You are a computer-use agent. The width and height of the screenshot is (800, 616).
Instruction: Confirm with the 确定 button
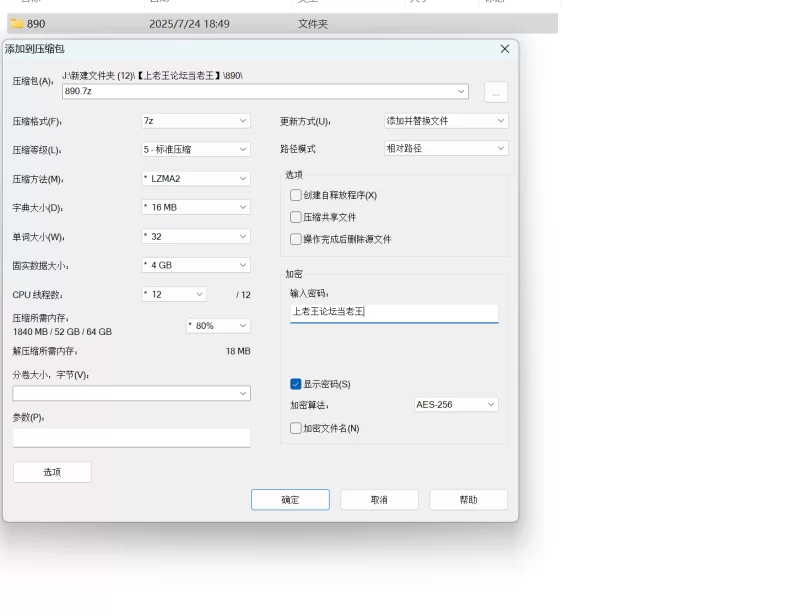point(290,500)
